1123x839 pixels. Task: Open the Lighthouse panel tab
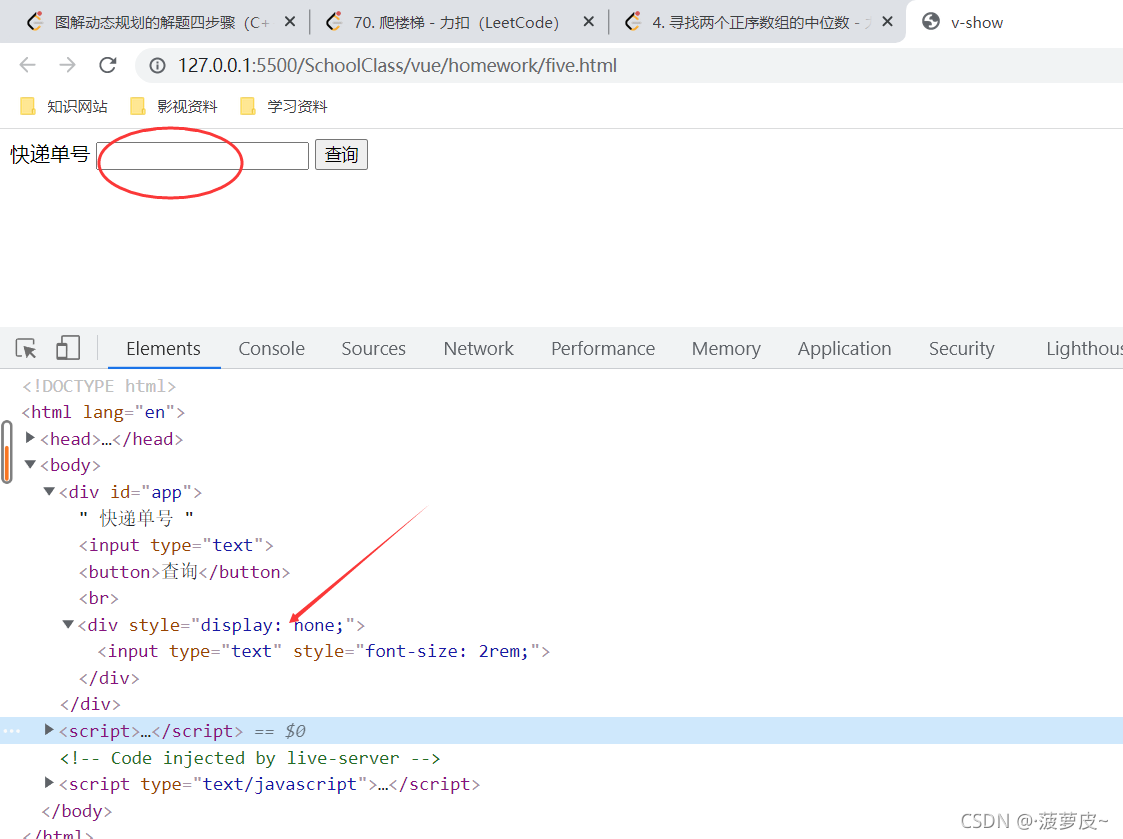[1084, 349]
